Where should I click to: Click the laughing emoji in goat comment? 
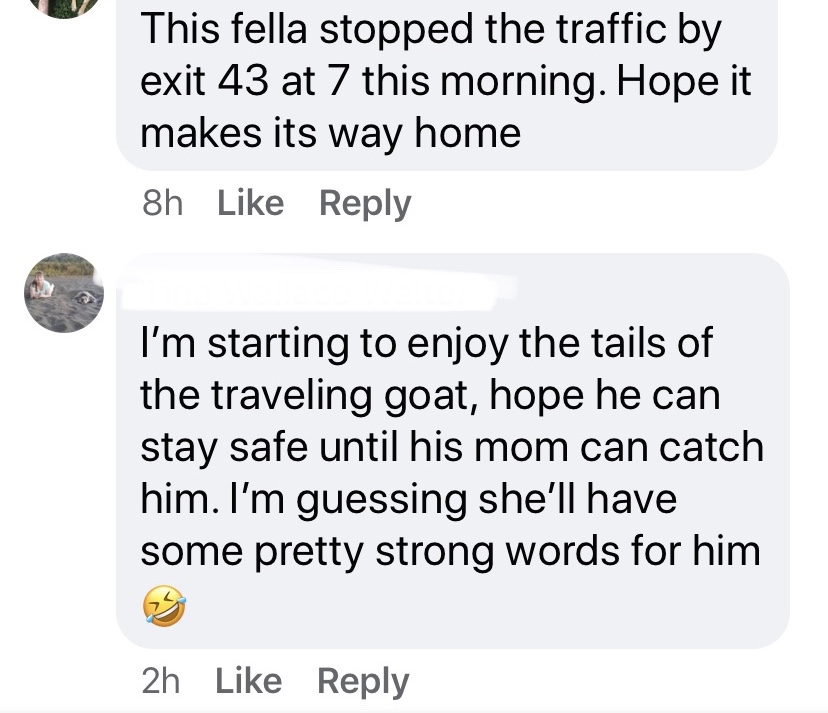click(x=163, y=605)
